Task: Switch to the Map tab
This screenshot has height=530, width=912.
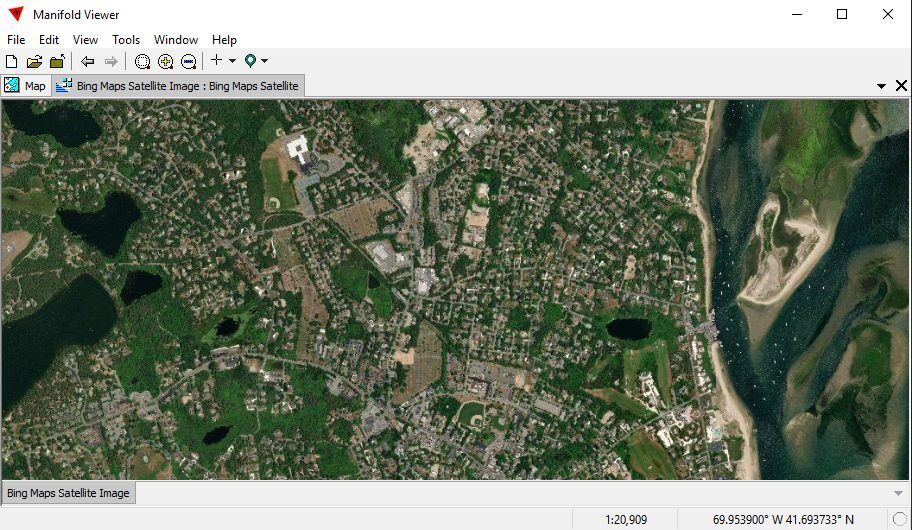Action: click(26, 86)
